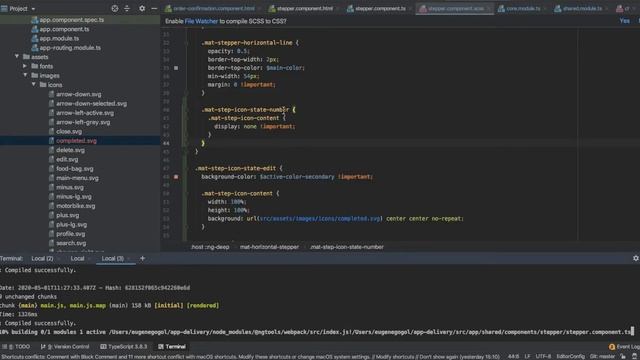
Task: Click $main-color gutter color swatch
Action: coord(176,68)
